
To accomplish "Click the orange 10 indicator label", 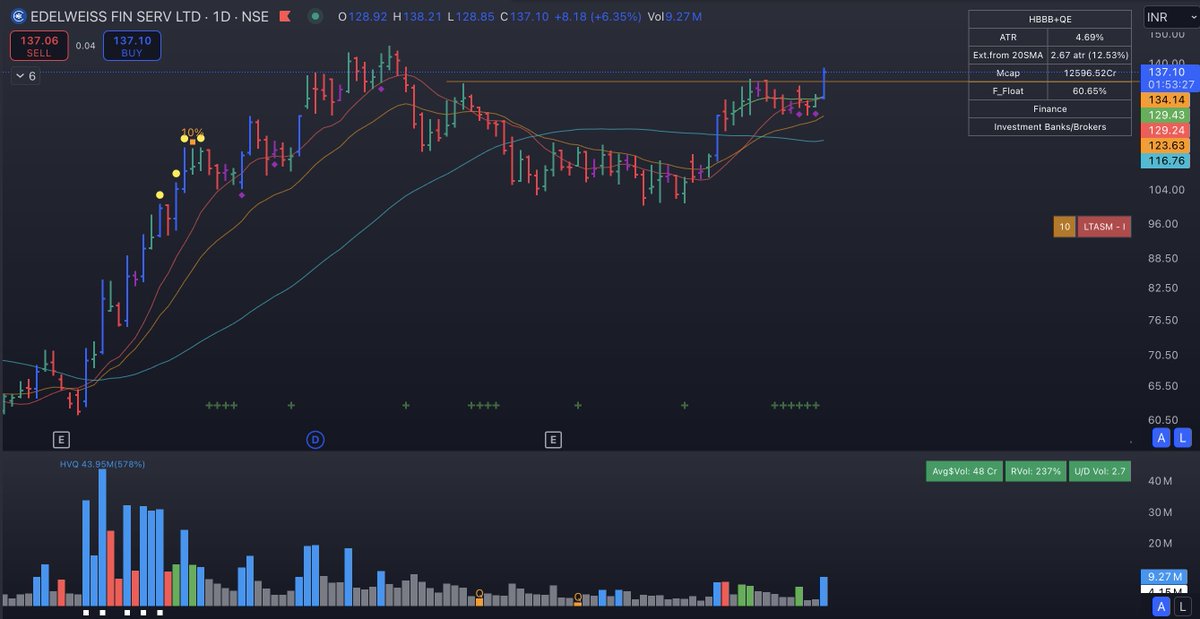I will (x=1064, y=227).
